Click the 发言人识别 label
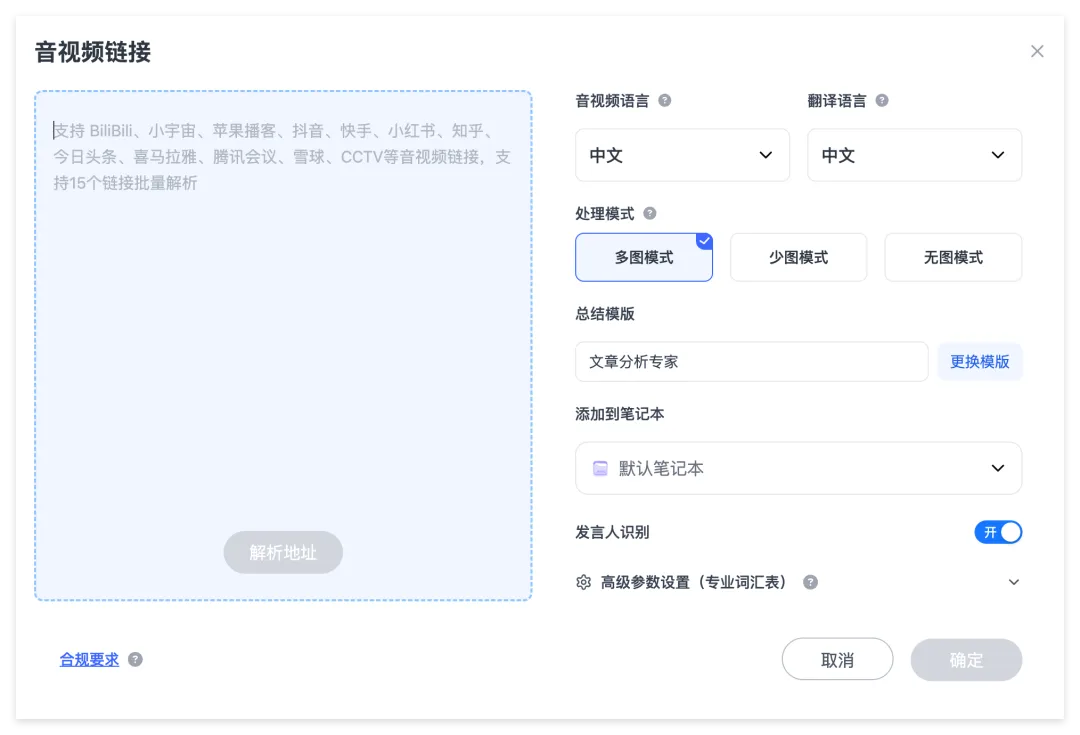The height and width of the screenshot is (735, 1080). [x=612, y=532]
